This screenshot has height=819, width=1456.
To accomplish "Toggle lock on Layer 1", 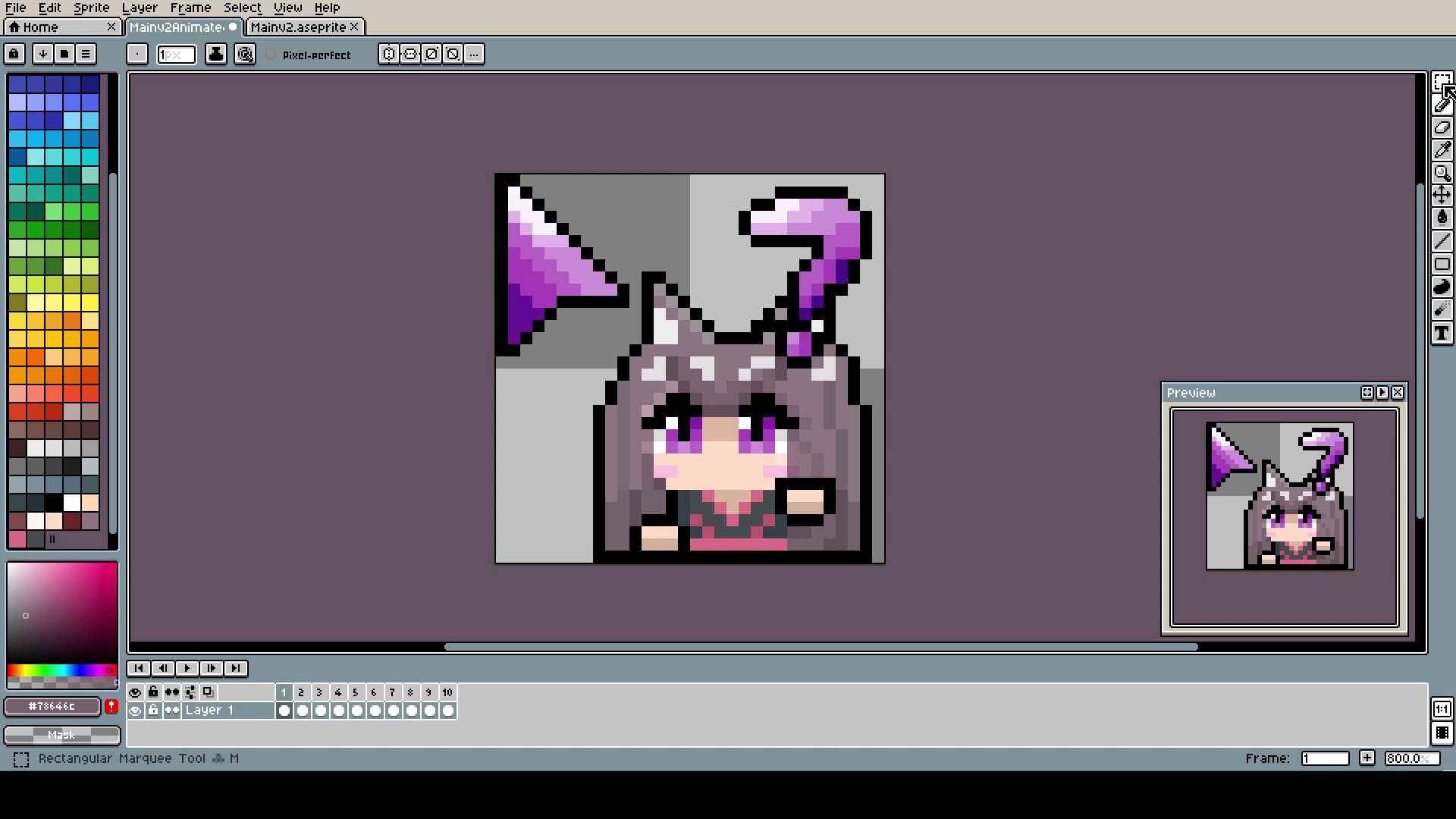I will pos(153,711).
